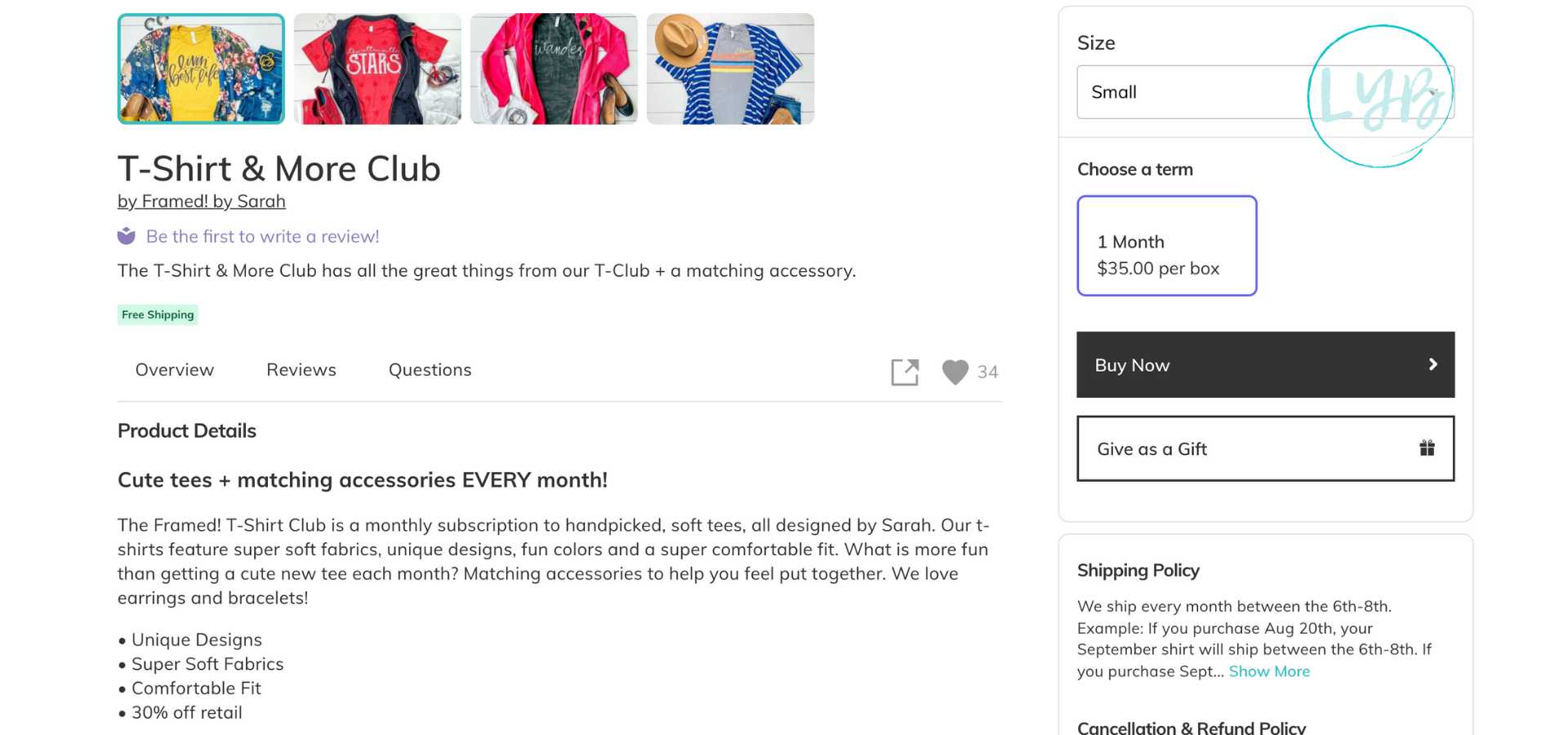Viewport: 1568px width, 735px height.
Task: Click the Buy Now arrow chevron
Action: 1432,364
